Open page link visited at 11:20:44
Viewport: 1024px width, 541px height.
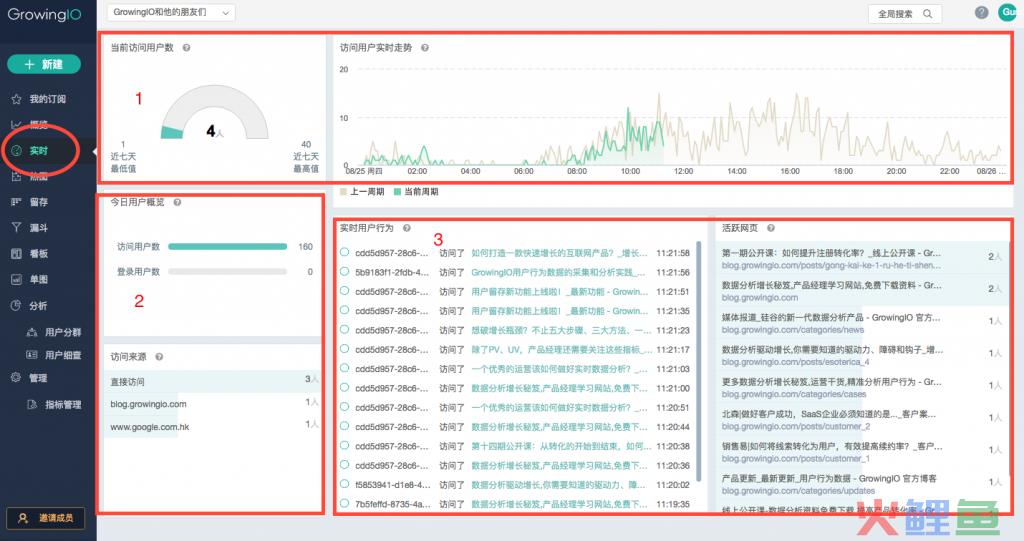[x=559, y=427]
